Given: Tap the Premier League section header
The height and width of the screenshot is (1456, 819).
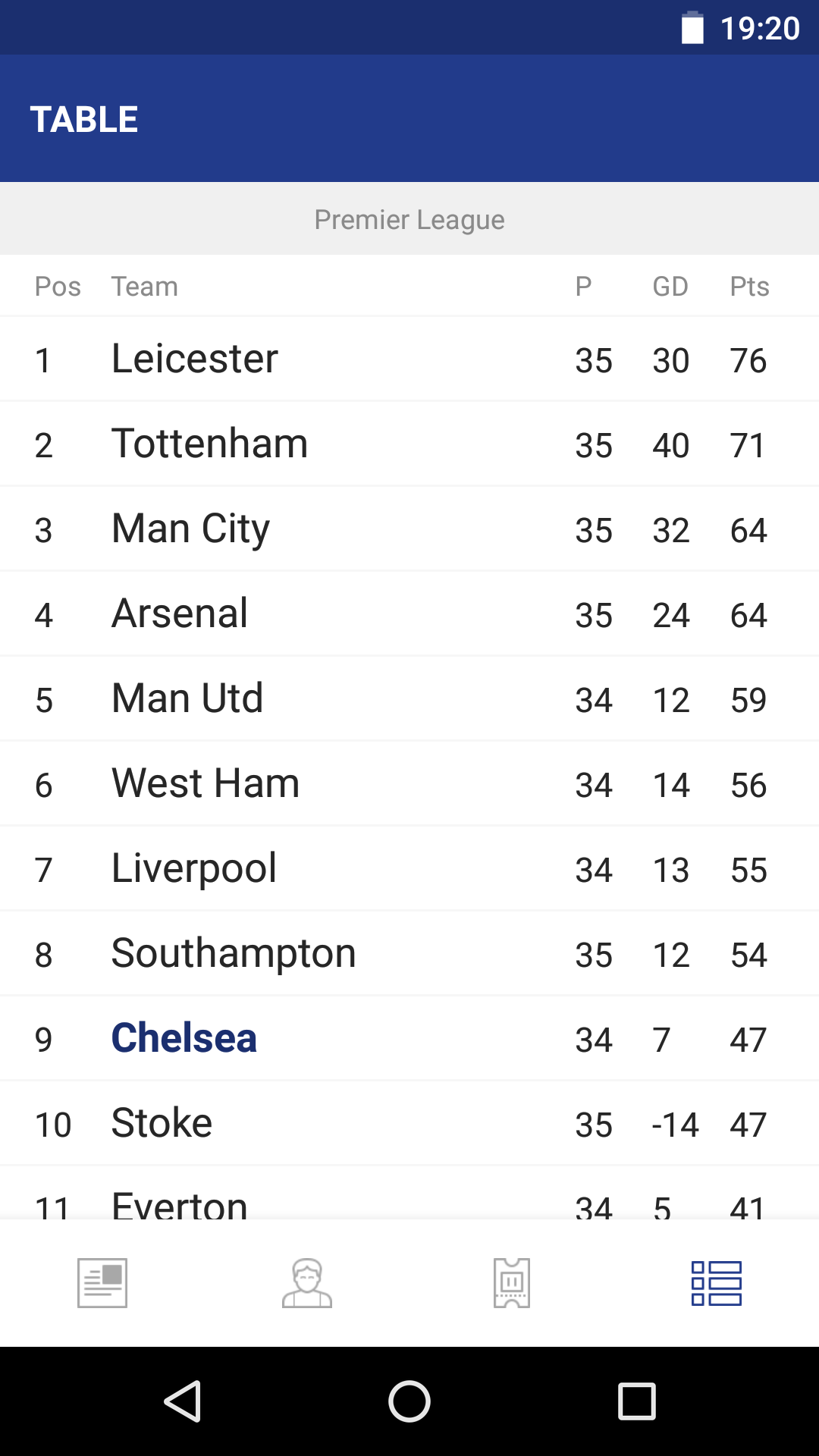Looking at the screenshot, I should 409,220.
